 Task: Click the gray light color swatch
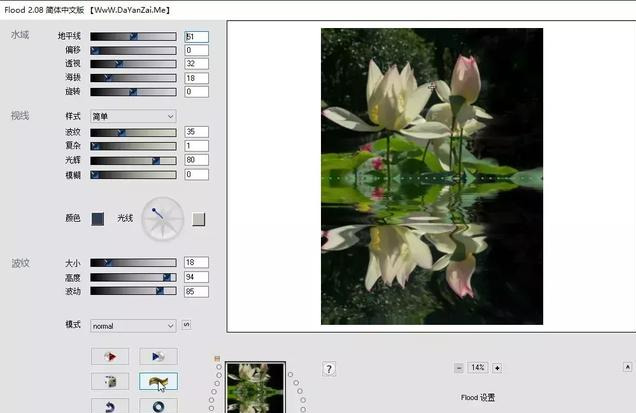[199, 219]
